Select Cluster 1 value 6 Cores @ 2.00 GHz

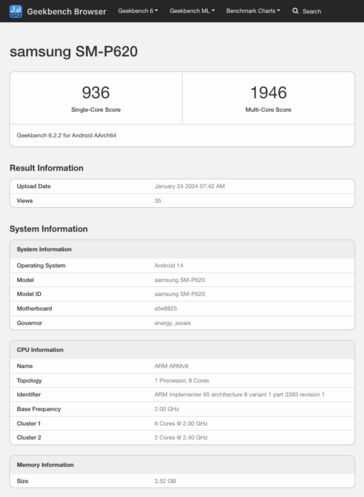coord(181,423)
